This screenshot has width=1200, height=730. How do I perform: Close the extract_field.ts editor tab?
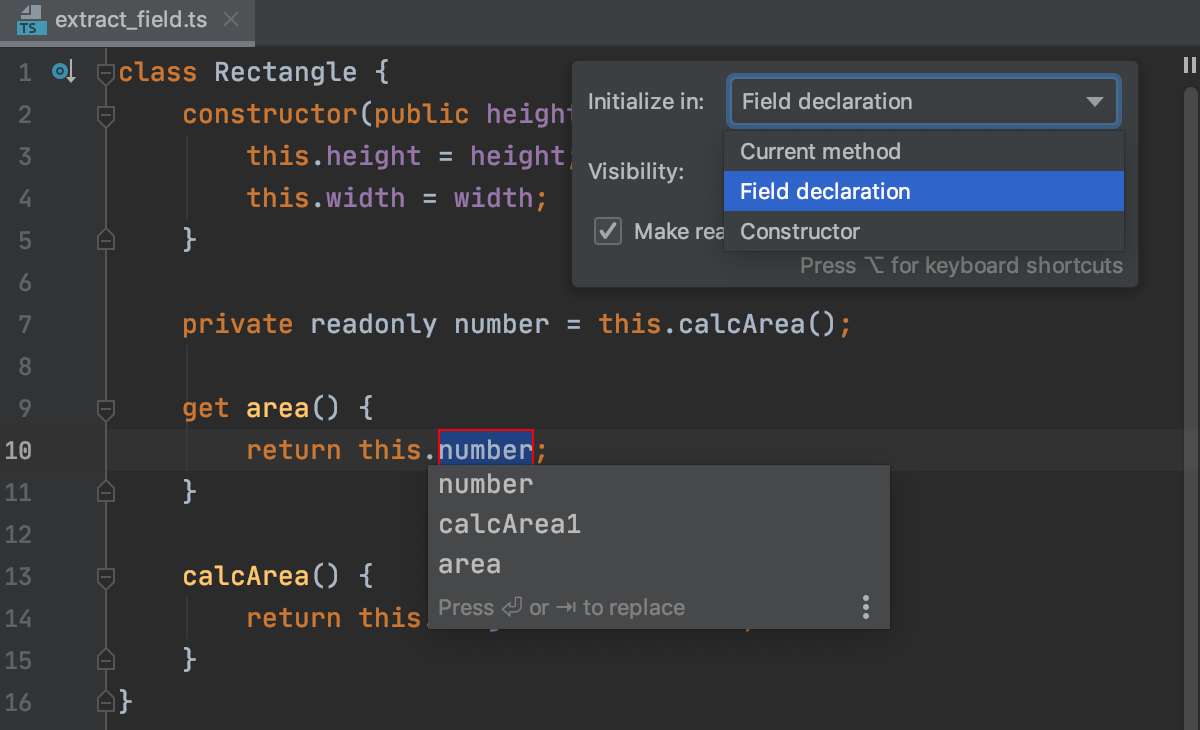231,19
